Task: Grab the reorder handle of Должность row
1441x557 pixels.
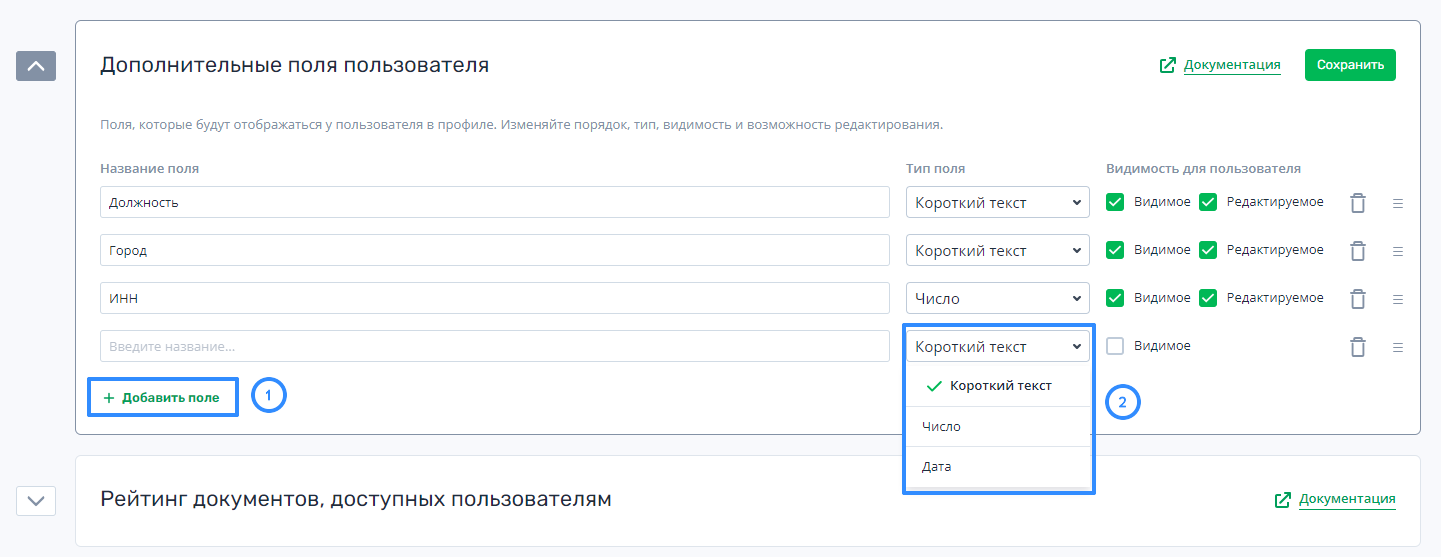Action: [x=1398, y=203]
